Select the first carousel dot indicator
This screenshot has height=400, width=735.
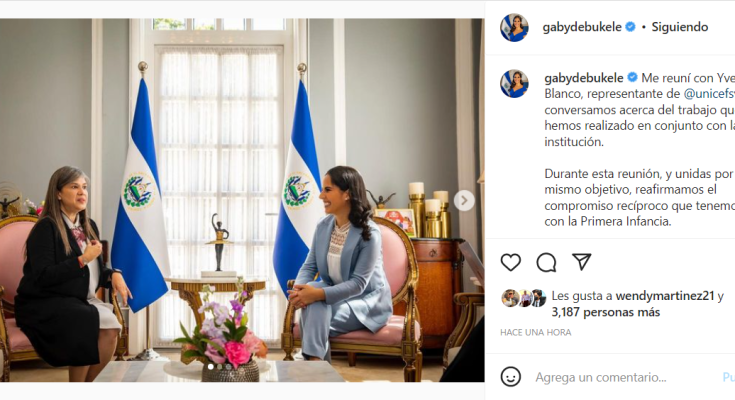coord(210,367)
